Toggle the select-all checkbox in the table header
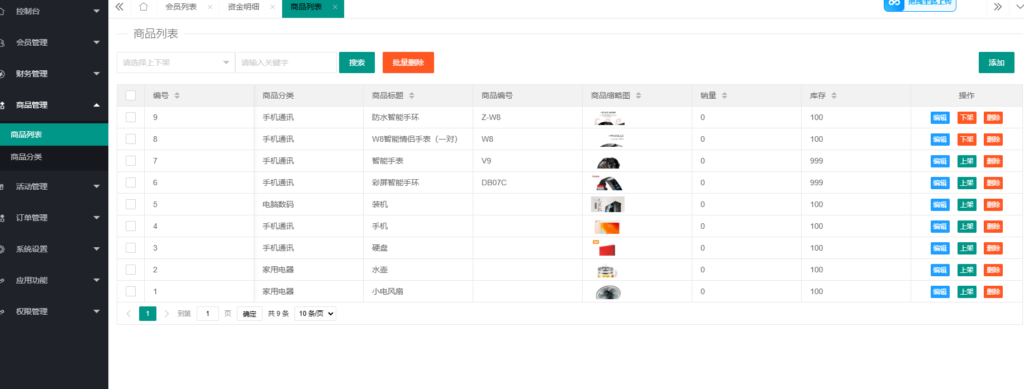The image size is (1024, 389). point(131,95)
